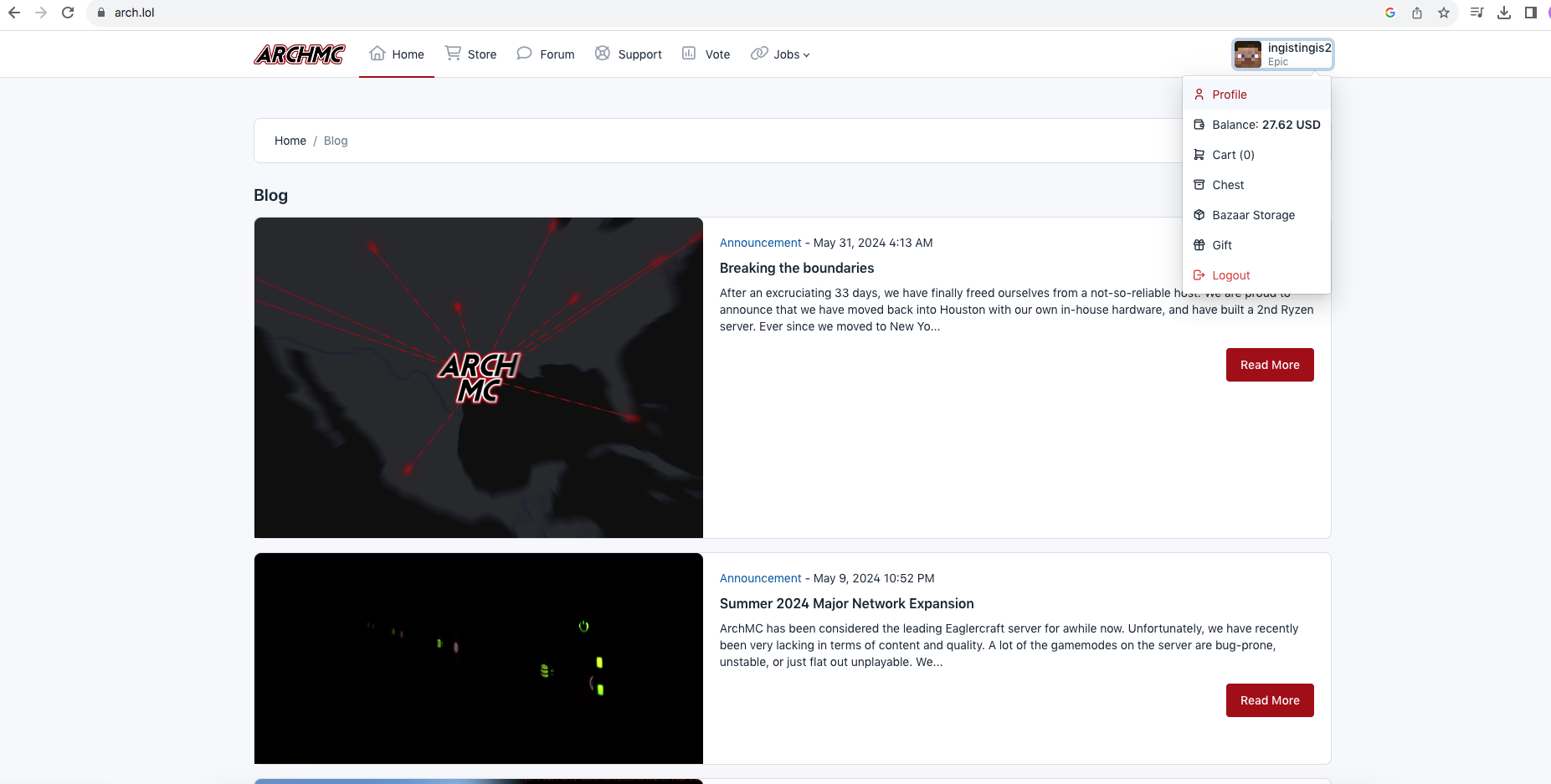Click the Home breadcrumb link

pyautogui.click(x=290, y=141)
